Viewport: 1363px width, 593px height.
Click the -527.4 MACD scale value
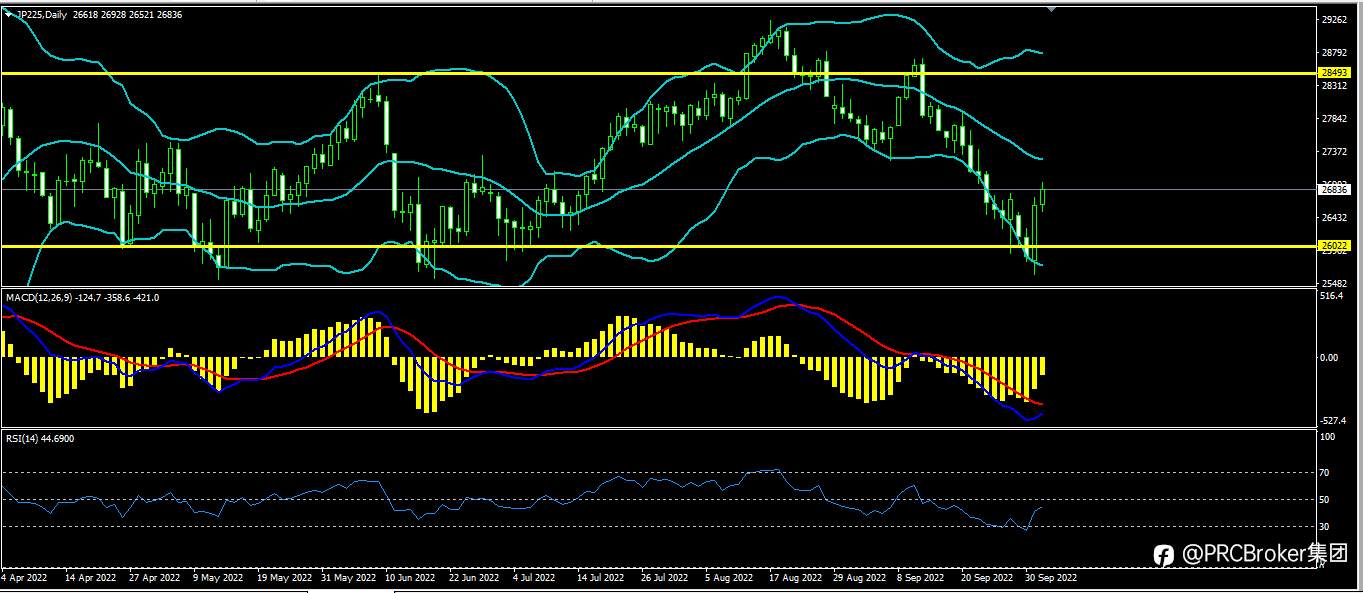(x=1333, y=420)
